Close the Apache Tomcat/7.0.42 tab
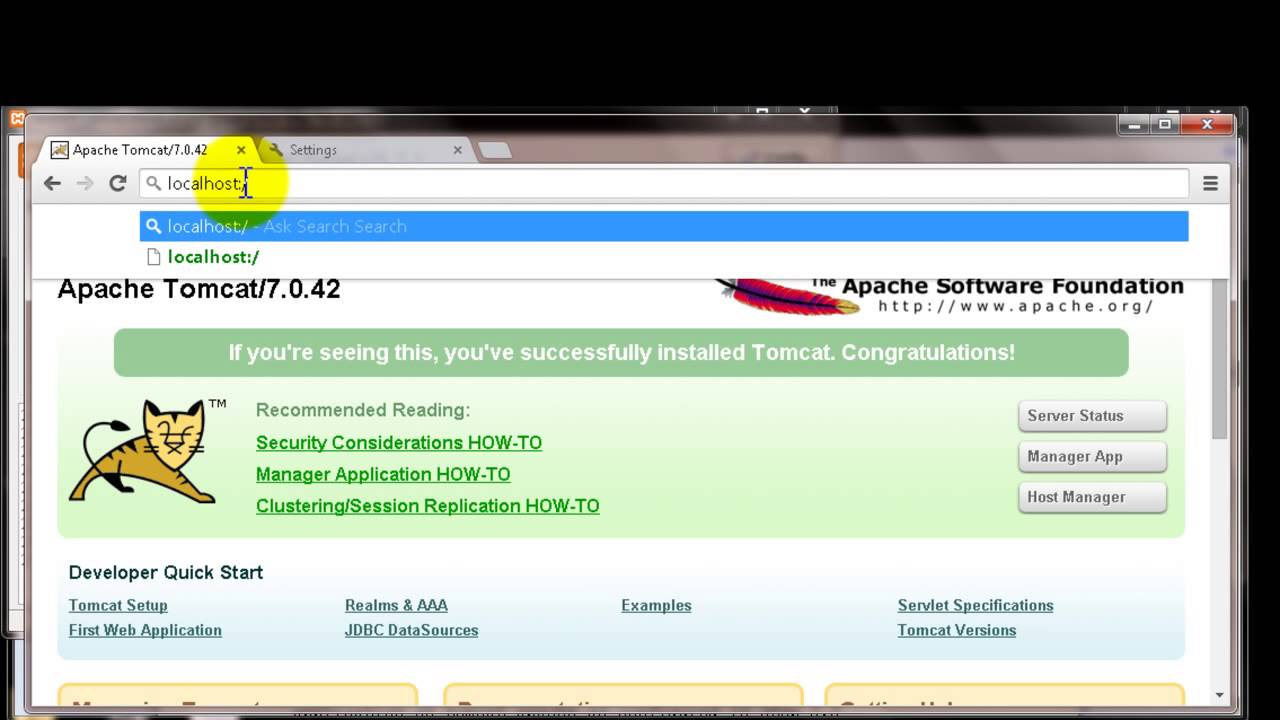The height and width of the screenshot is (720, 1280). pos(241,150)
